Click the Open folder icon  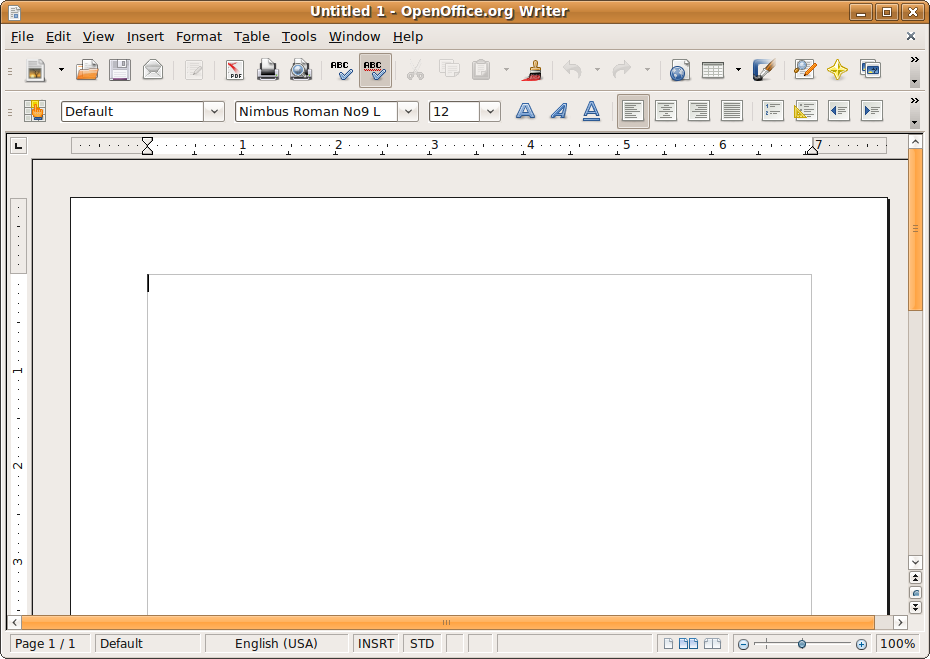tap(88, 70)
